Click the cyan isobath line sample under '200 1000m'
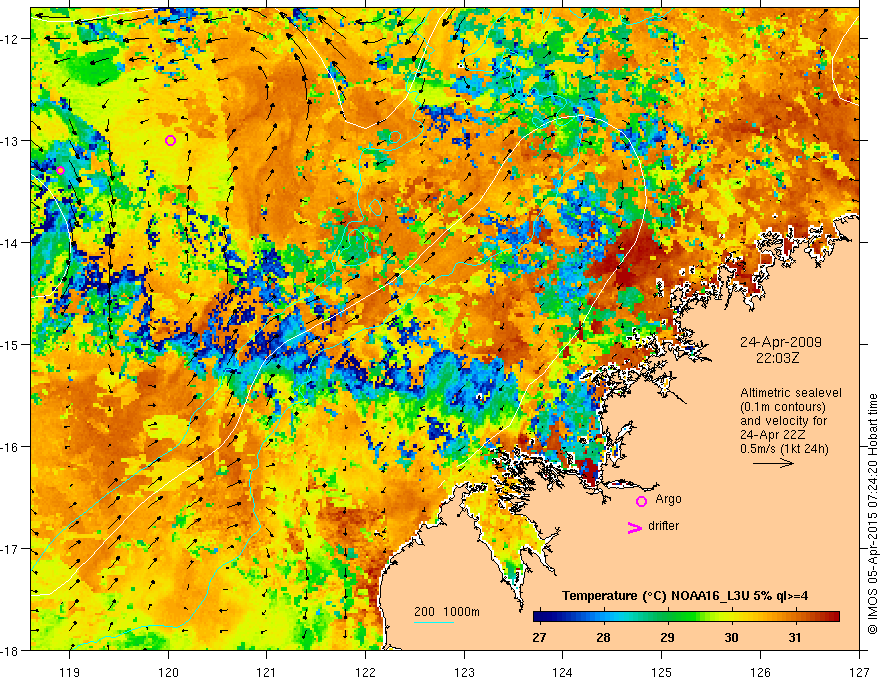The image size is (880, 680). point(434,622)
